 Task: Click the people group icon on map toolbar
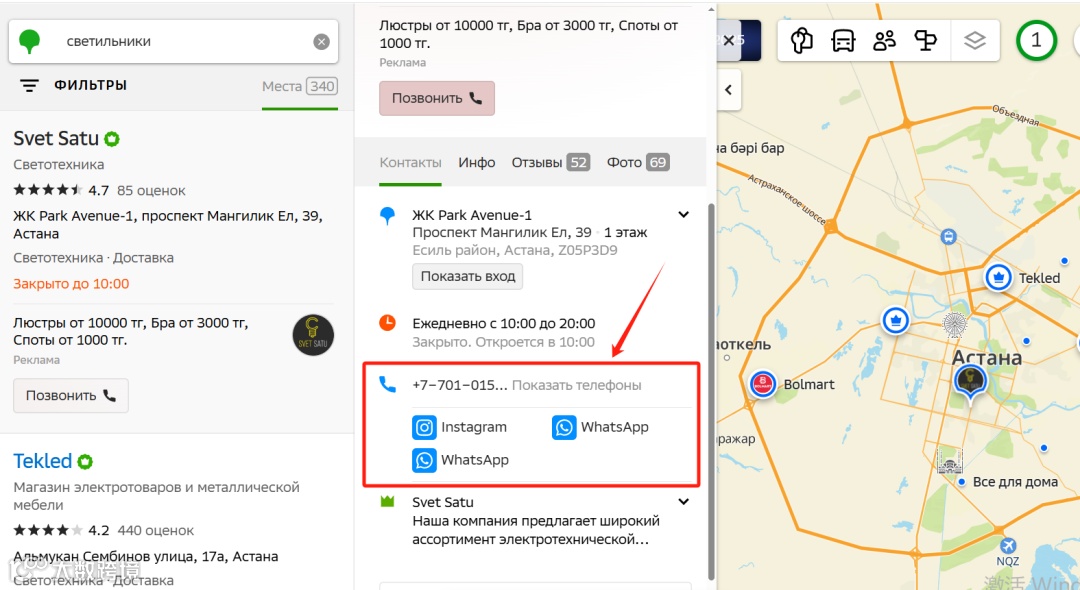(x=884, y=41)
